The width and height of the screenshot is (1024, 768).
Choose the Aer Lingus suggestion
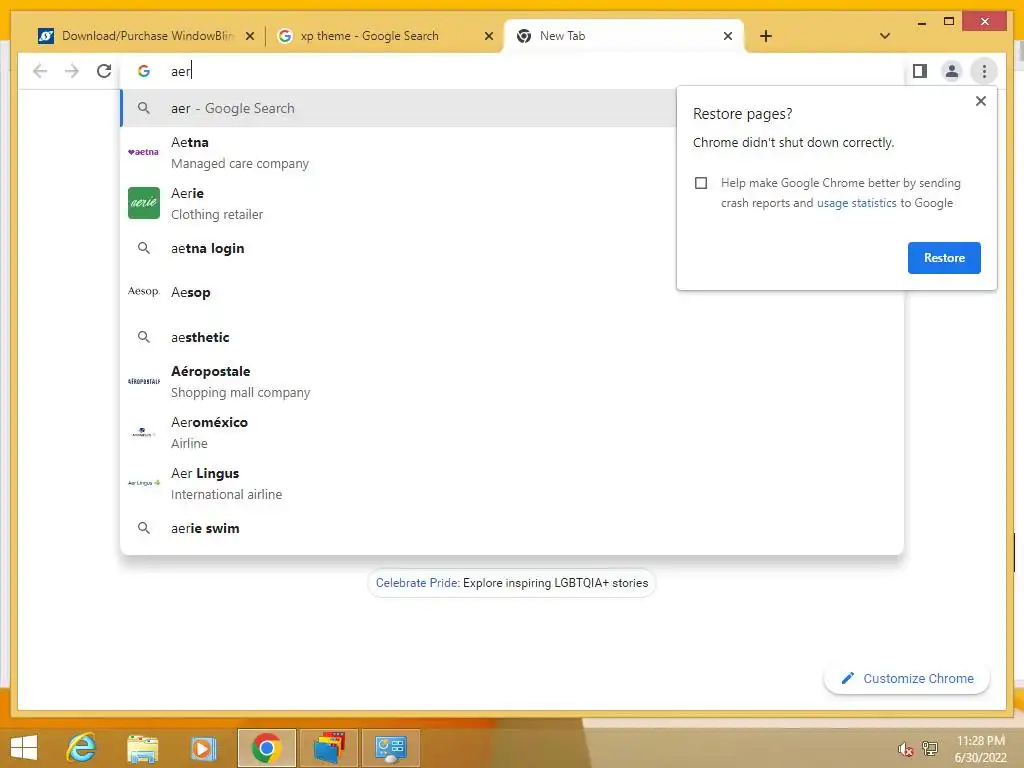click(512, 483)
